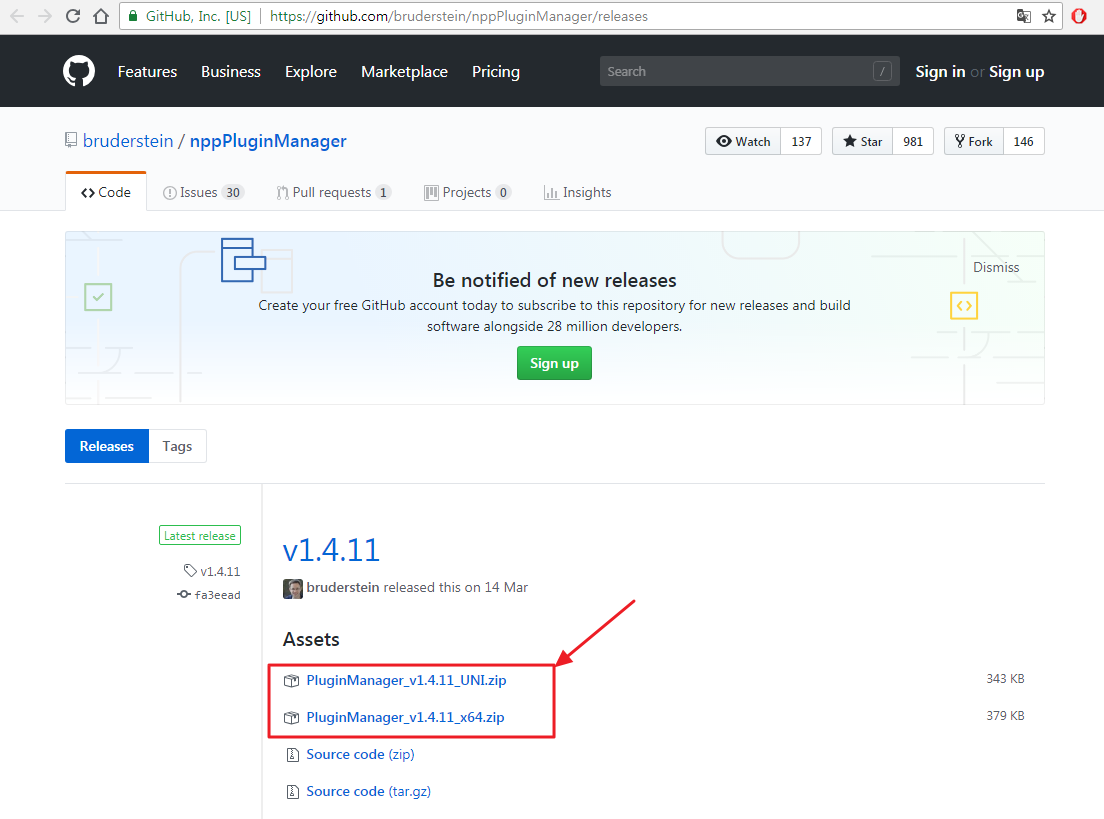The width and height of the screenshot is (1104, 819).
Task: Click the commit icon near fa3eead
Action: point(184,594)
